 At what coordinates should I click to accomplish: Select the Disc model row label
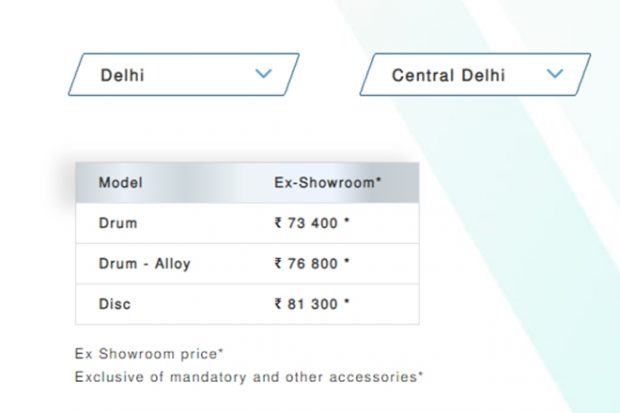(x=114, y=304)
